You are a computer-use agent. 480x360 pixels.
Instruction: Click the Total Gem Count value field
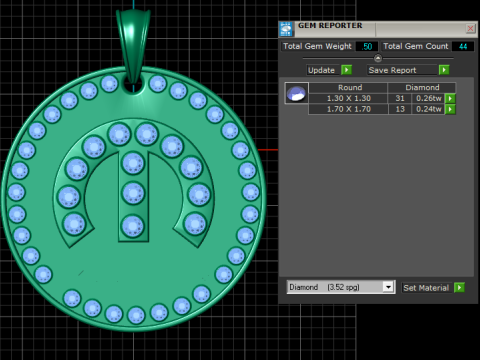[463, 46]
